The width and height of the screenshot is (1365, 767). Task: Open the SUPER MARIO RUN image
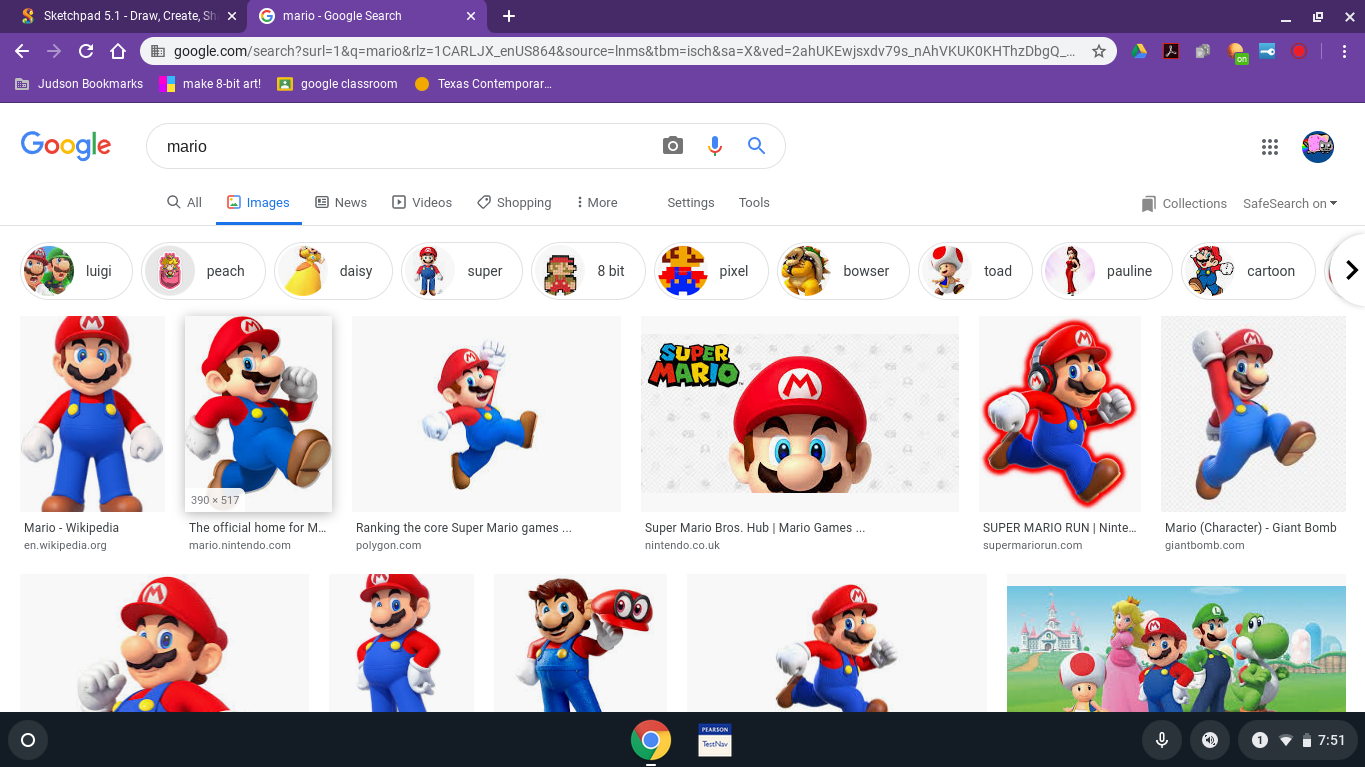[x=1060, y=414]
